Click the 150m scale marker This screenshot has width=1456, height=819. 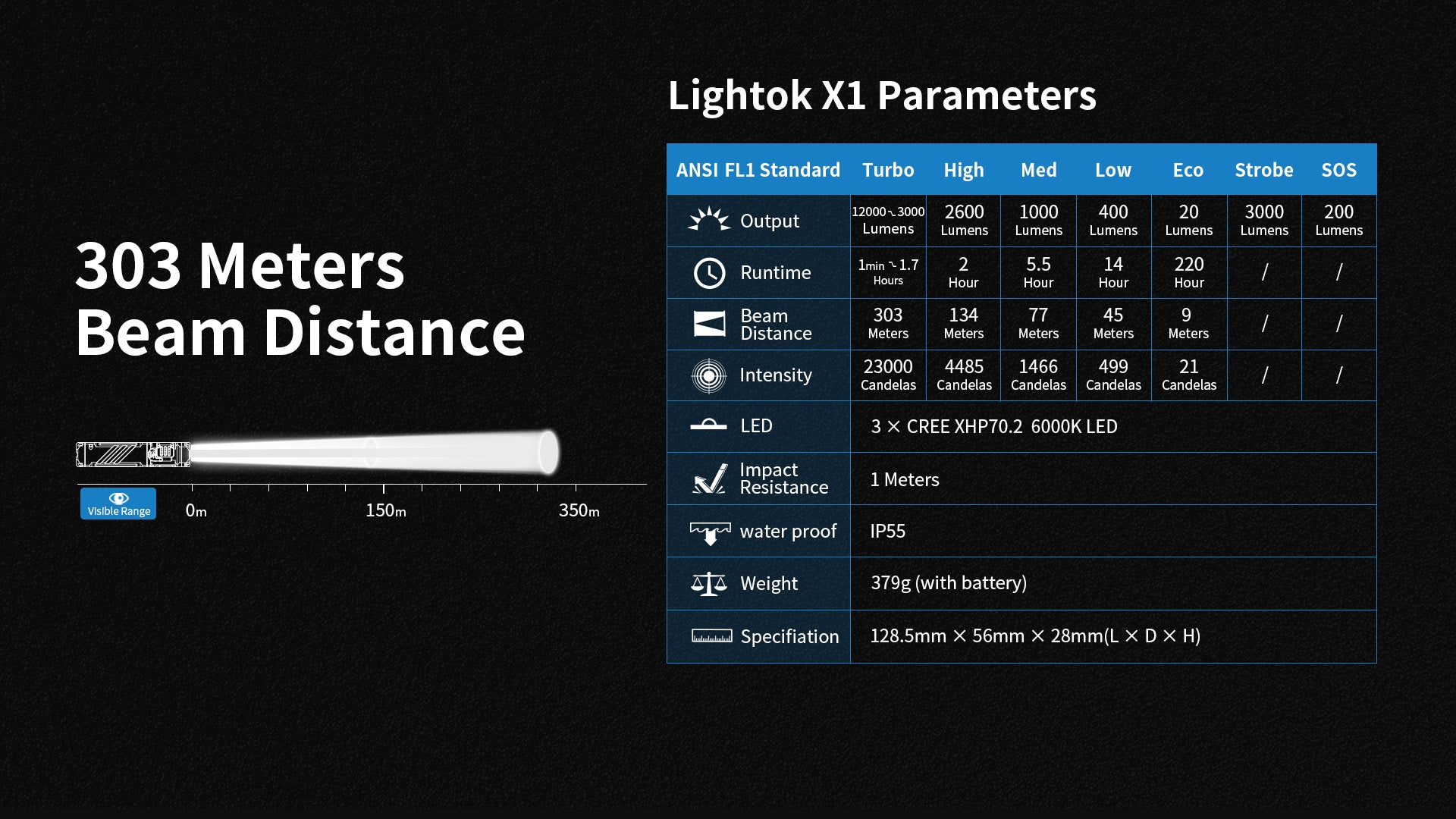[x=385, y=510]
